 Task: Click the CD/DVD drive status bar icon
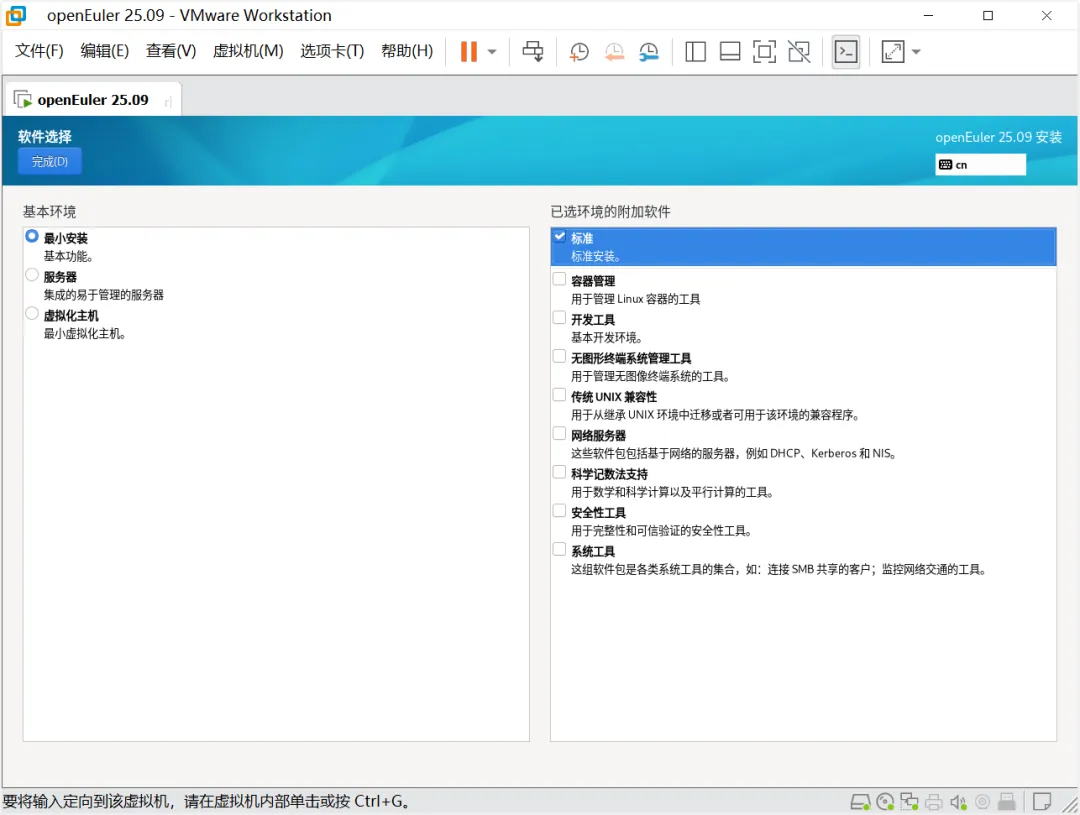point(885,802)
